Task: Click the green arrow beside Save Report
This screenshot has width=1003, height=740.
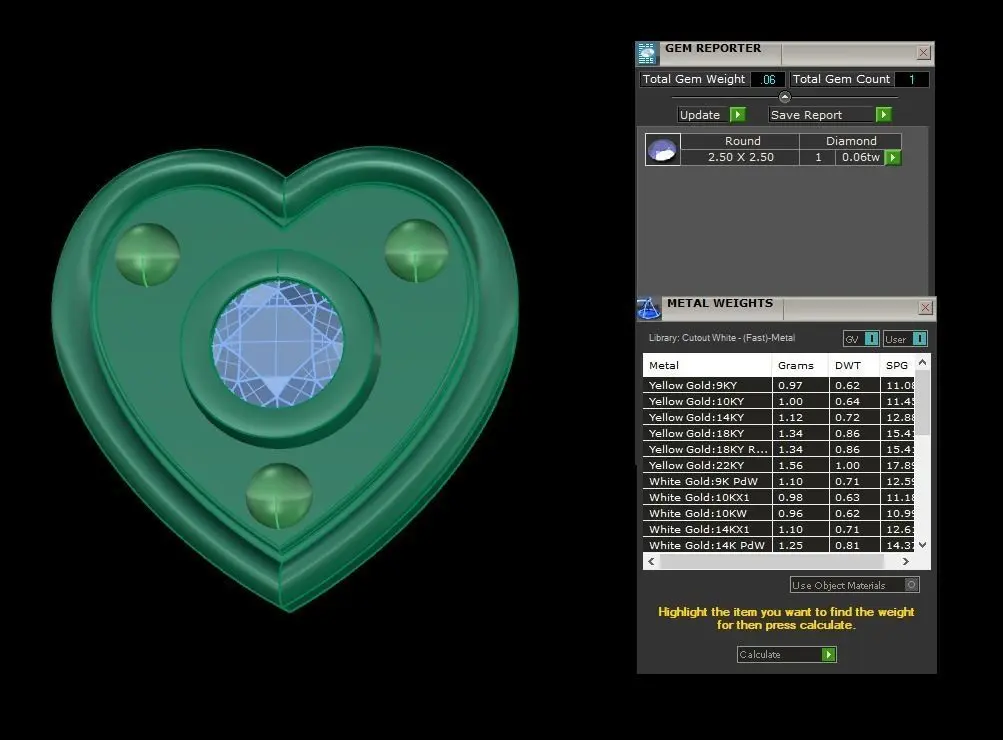Action: tap(883, 114)
